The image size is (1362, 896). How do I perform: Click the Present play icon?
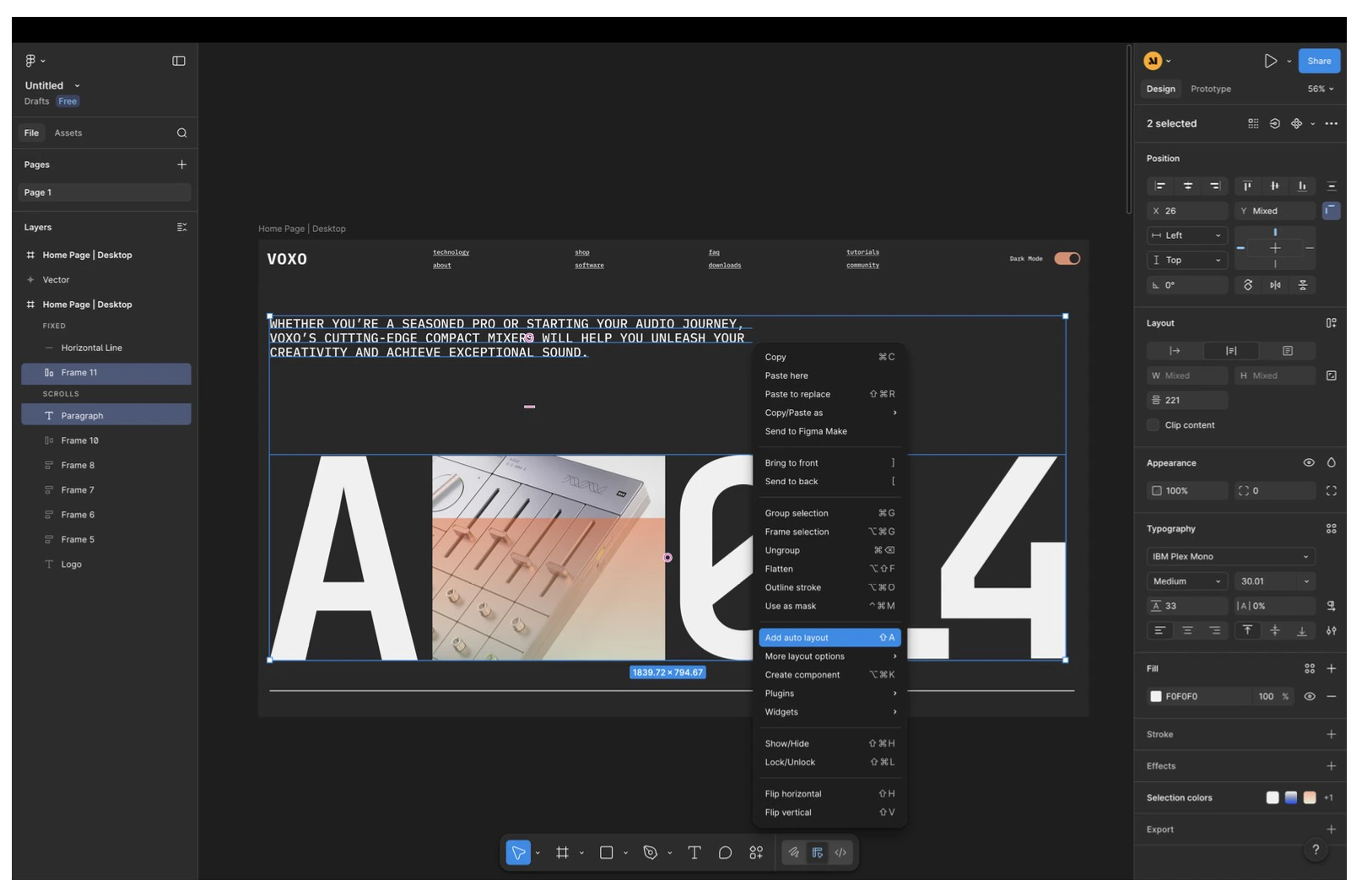1270,61
